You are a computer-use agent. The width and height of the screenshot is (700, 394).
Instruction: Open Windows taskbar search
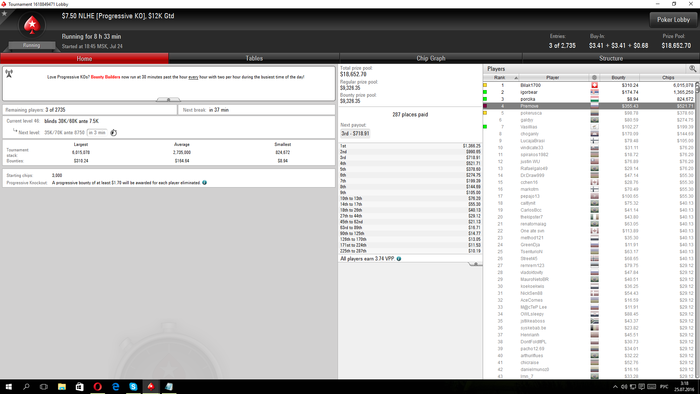[x=26, y=387]
